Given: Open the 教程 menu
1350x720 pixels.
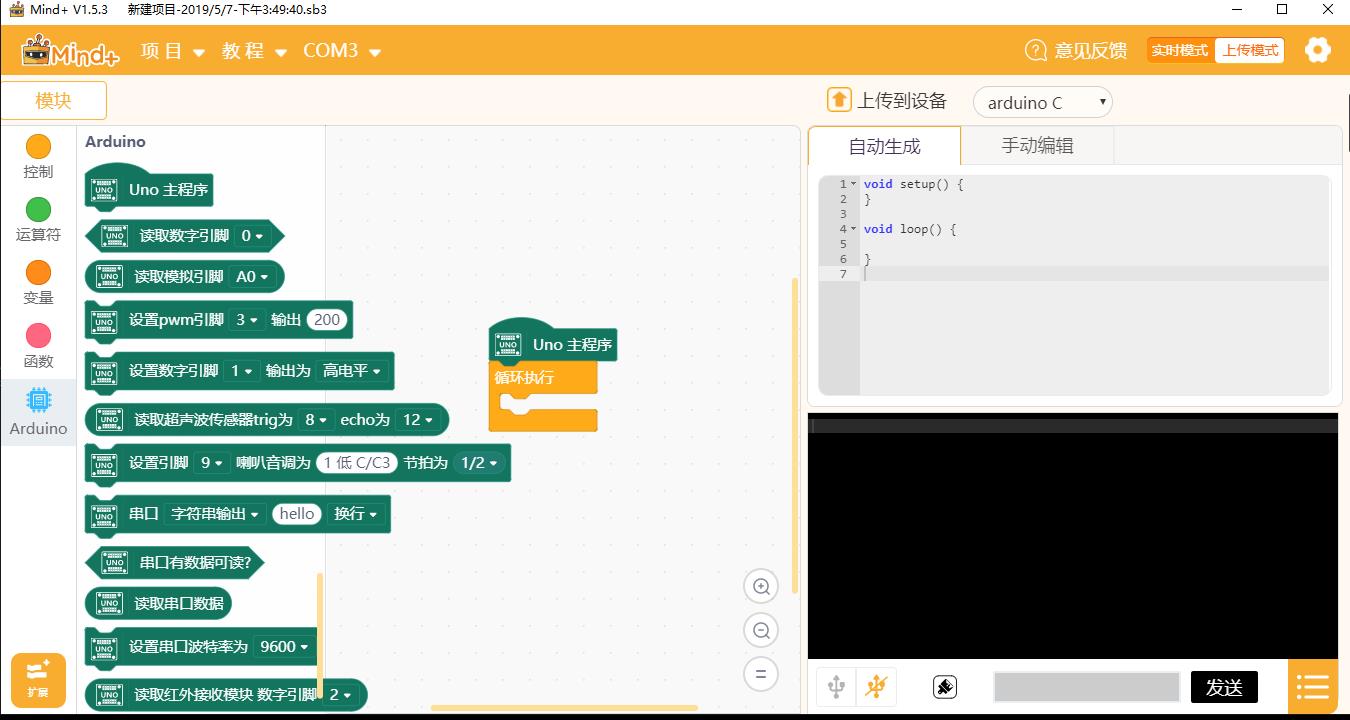Looking at the screenshot, I should 254,51.
